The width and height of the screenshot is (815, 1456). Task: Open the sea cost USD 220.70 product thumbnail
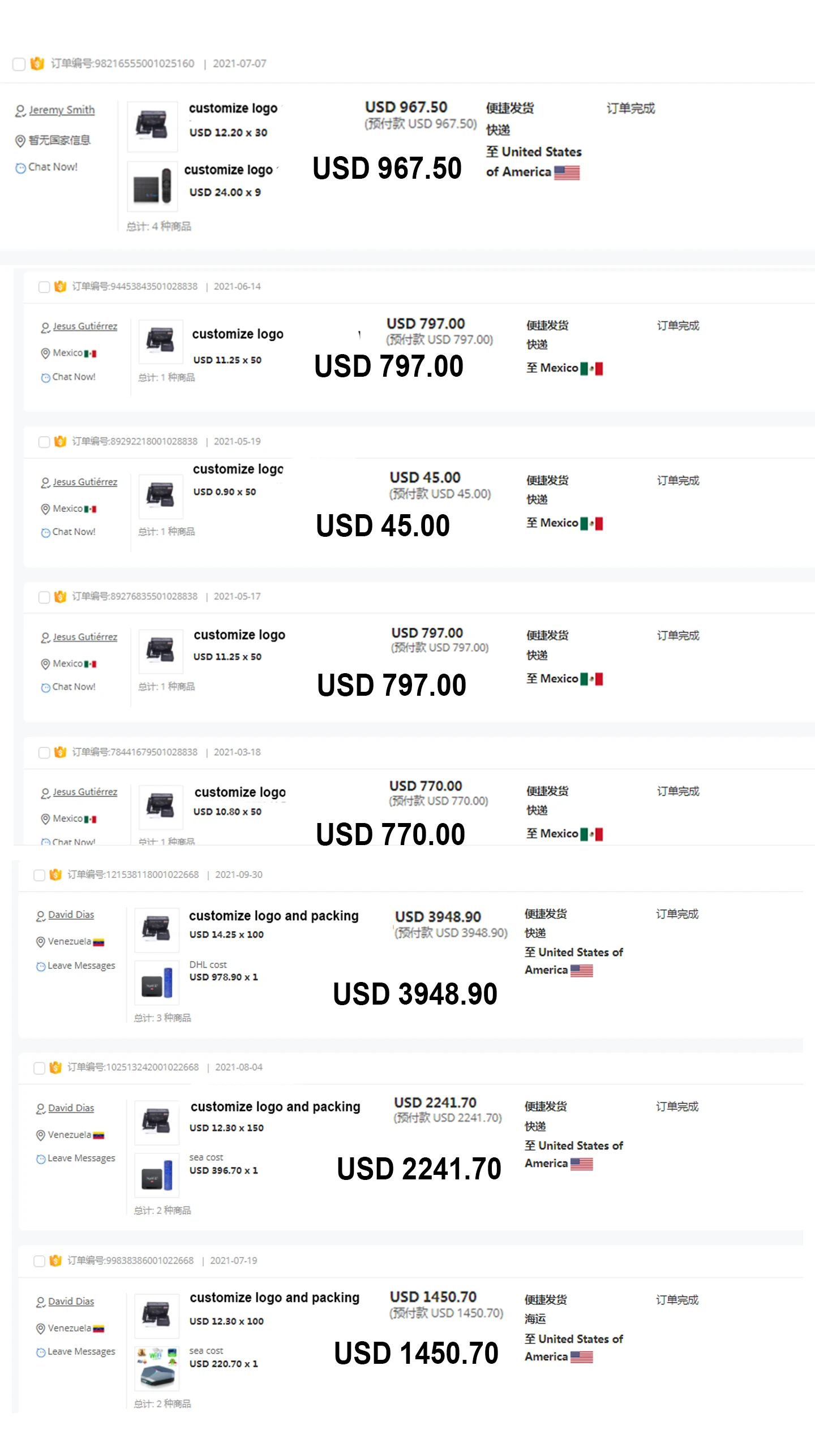(x=157, y=1368)
